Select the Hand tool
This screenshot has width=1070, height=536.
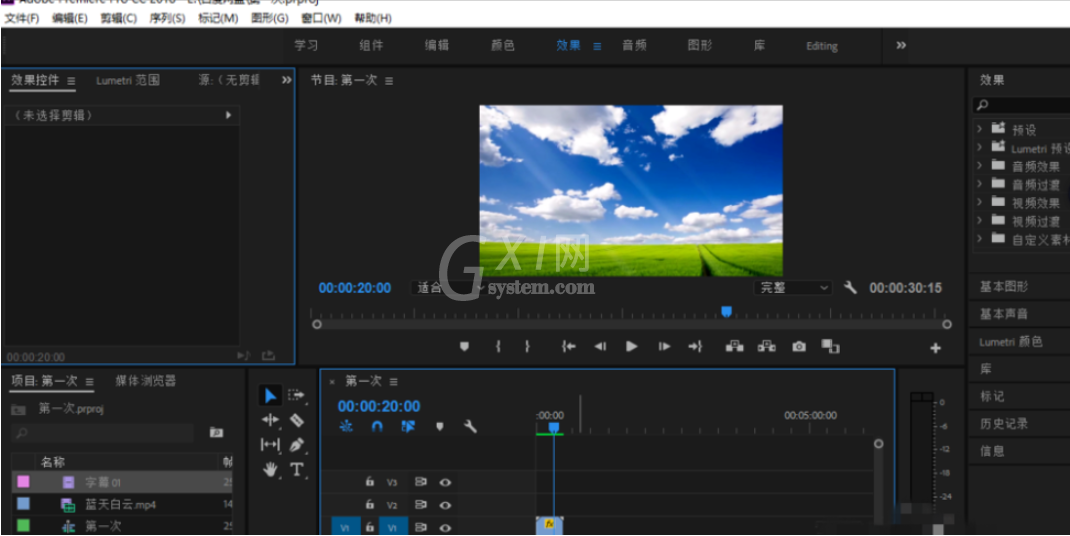(x=271, y=469)
